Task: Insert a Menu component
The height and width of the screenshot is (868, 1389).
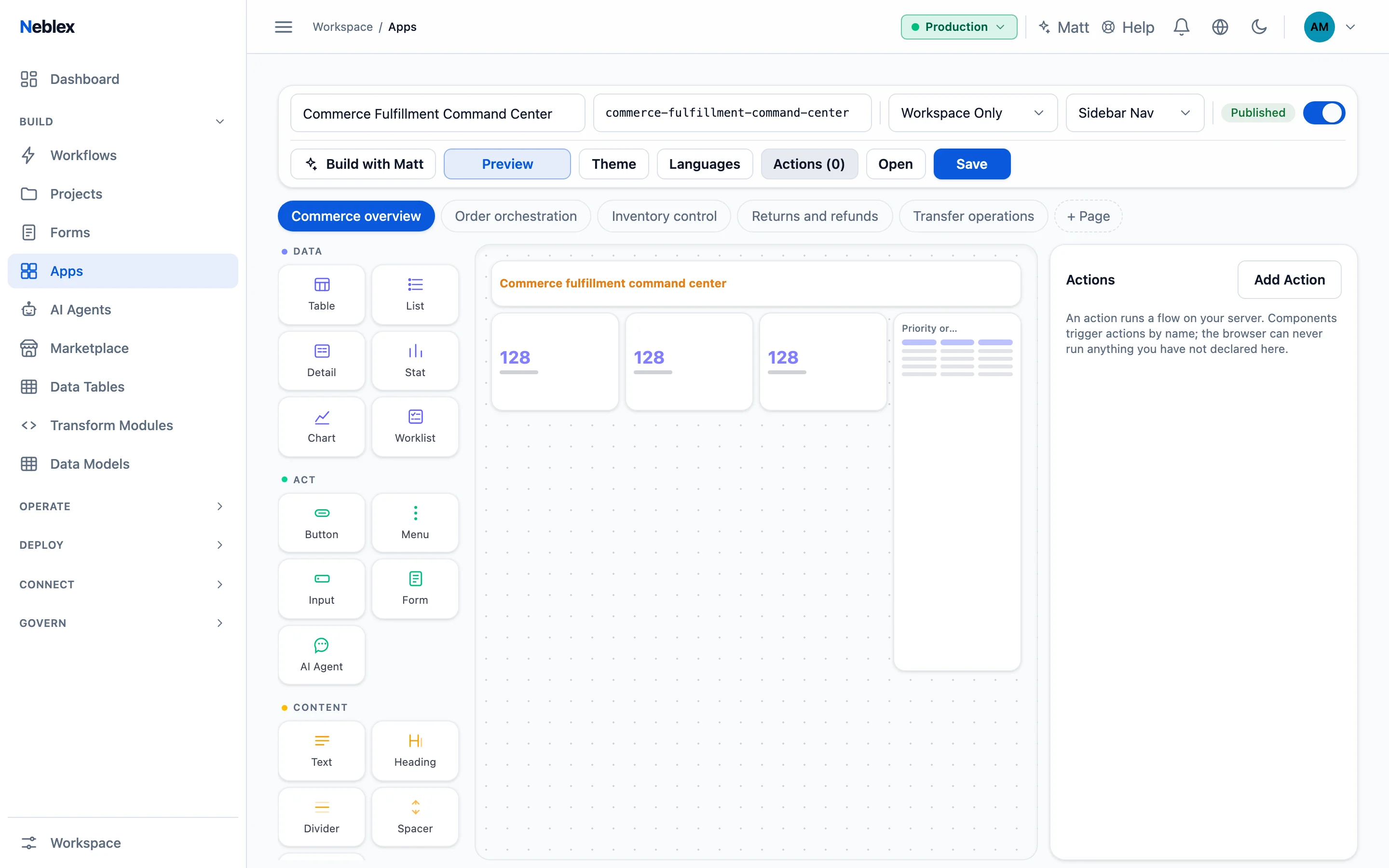Action: [415, 523]
